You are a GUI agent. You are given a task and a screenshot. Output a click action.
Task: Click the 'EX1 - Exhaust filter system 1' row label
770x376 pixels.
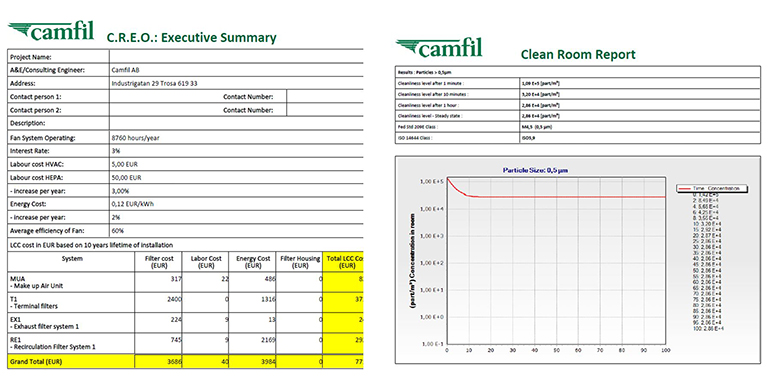44,322
